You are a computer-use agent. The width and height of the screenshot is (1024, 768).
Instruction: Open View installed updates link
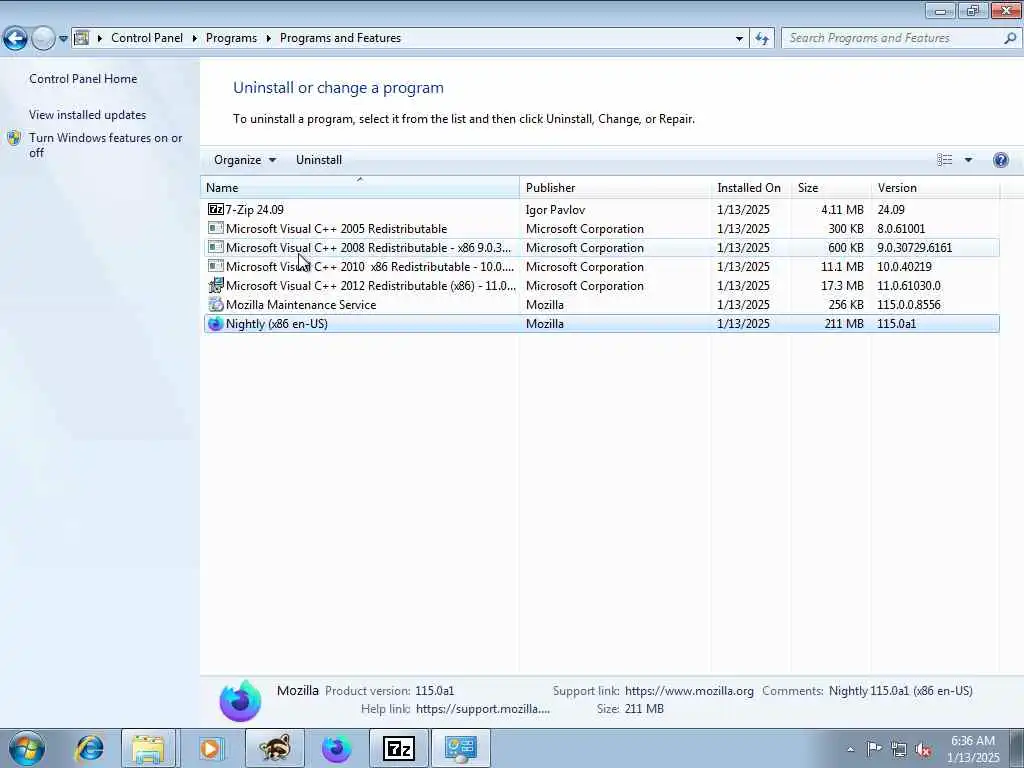coord(88,114)
